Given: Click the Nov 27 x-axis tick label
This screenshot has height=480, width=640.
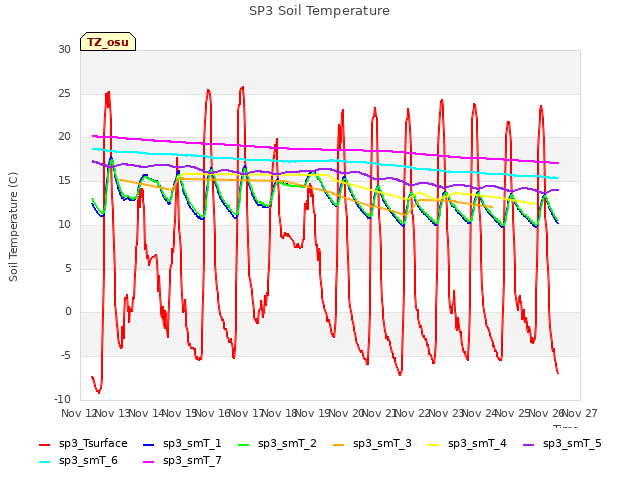Looking at the screenshot, I should [x=580, y=413].
